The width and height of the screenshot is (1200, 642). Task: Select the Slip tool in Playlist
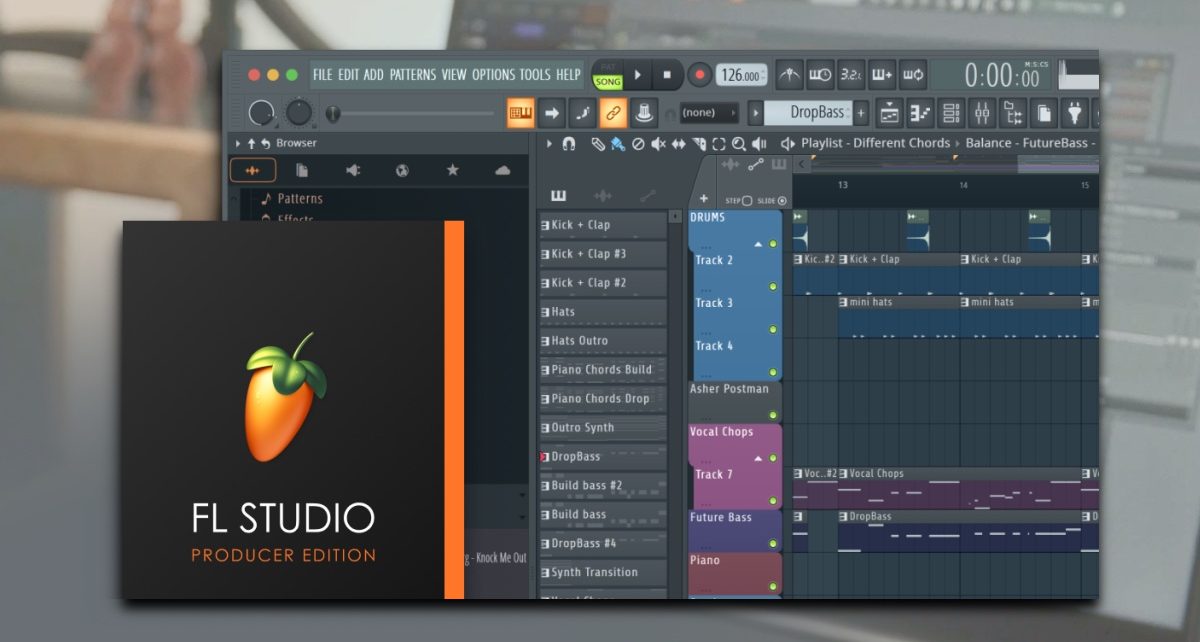tap(678, 144)
